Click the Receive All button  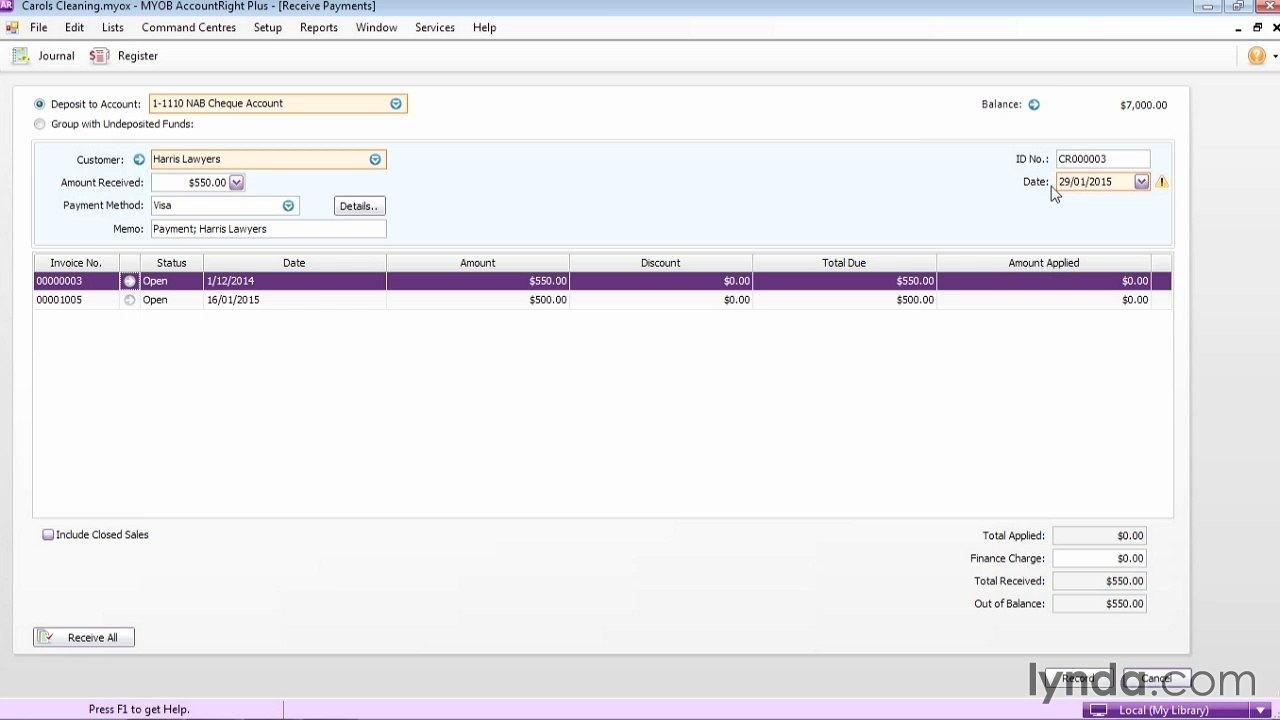click(x=83, y=638)
